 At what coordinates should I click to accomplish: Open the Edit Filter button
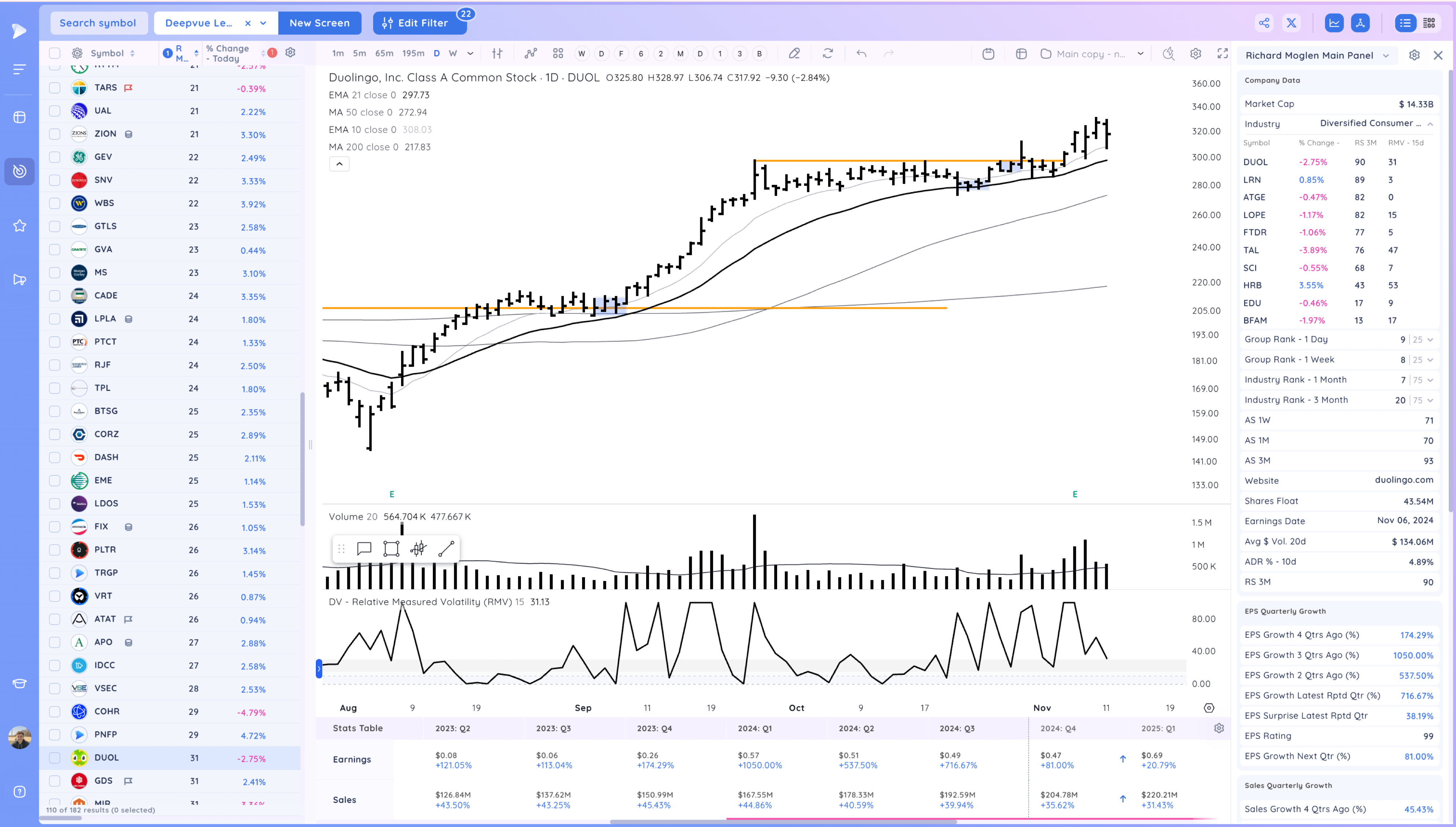(x=419, y=23)
